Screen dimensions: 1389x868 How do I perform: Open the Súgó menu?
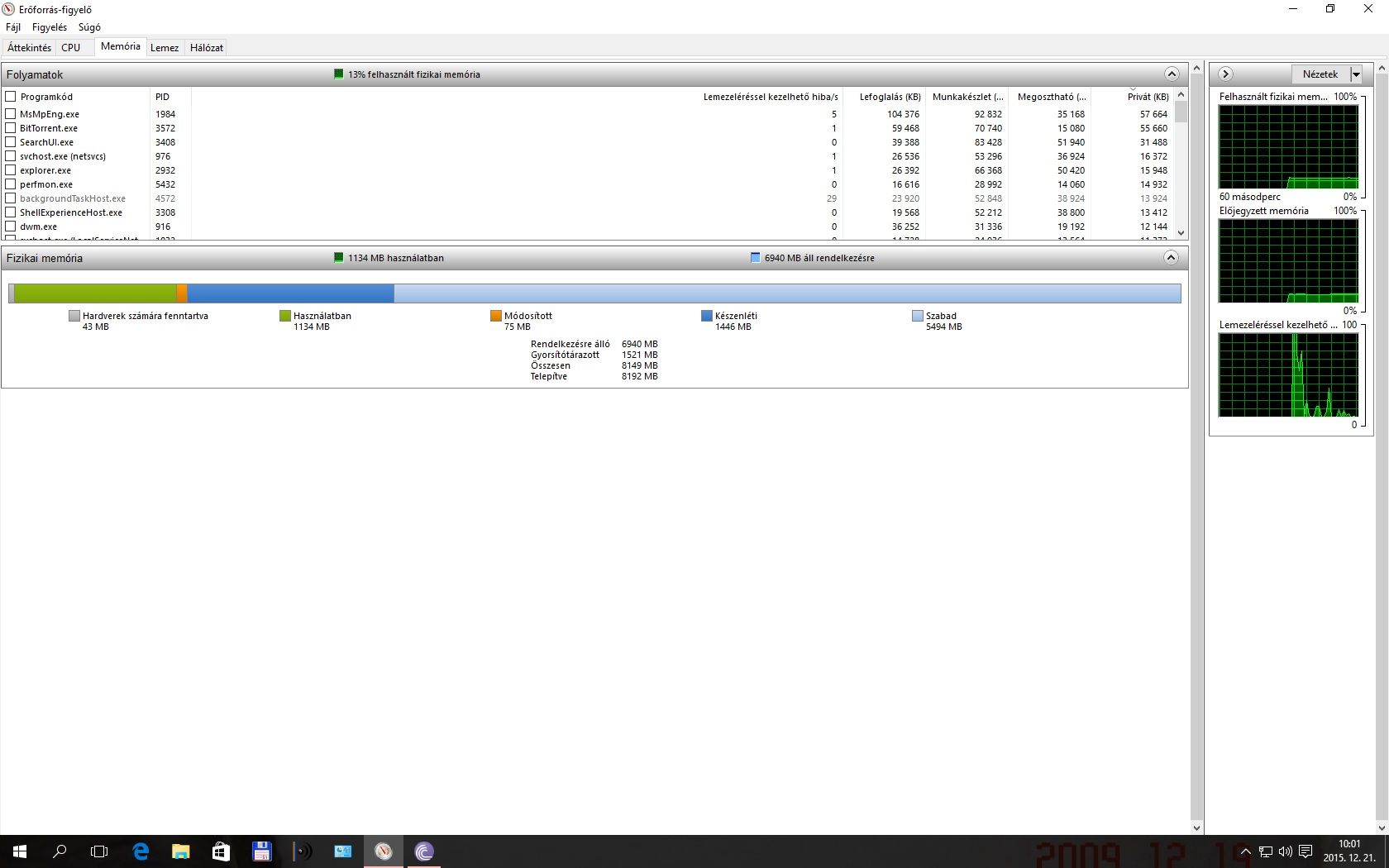pyautogui.click(x=89, y=27)
